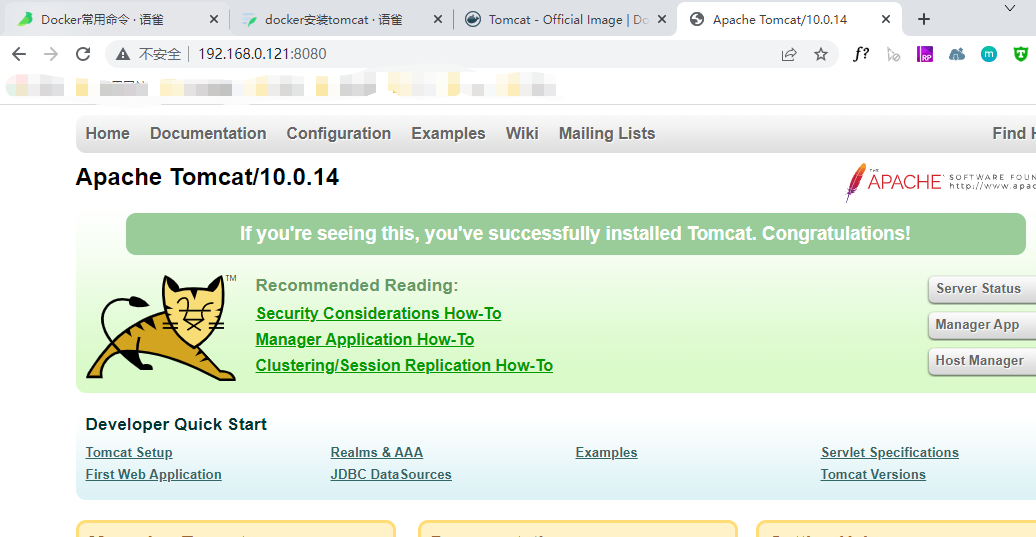Bookmark this page with the star icon

[821, 54]
